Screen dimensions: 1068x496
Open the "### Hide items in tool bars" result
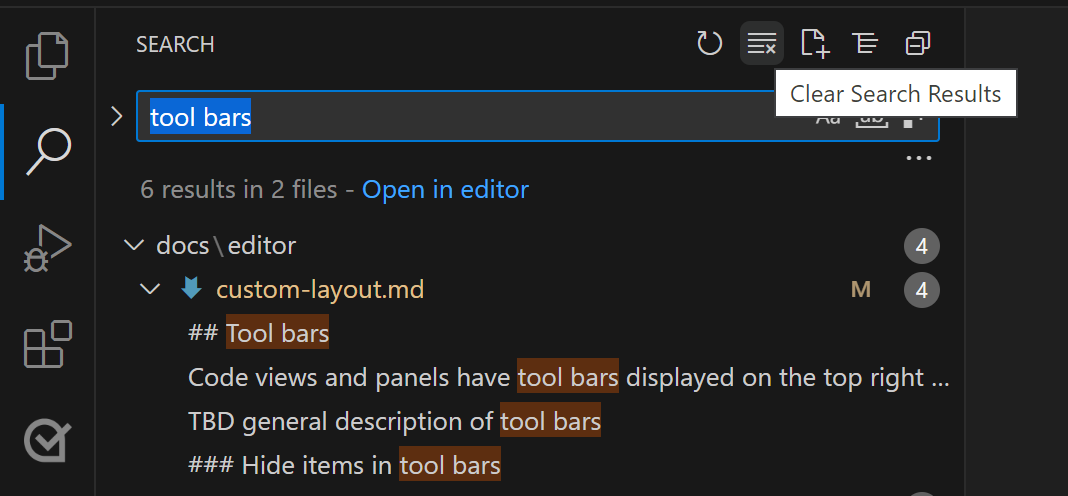point(343,466)
